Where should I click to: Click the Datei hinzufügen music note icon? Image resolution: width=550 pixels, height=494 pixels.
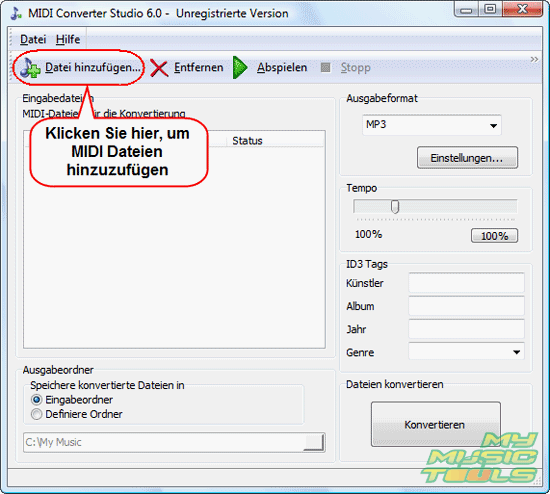point(30,68)
